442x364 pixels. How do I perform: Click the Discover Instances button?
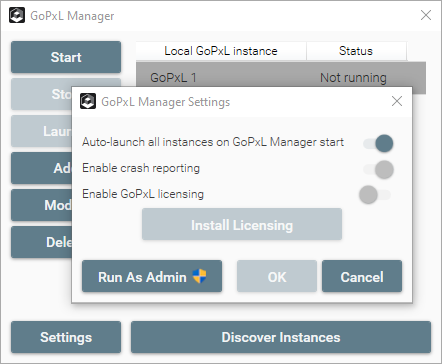[281, 337]
